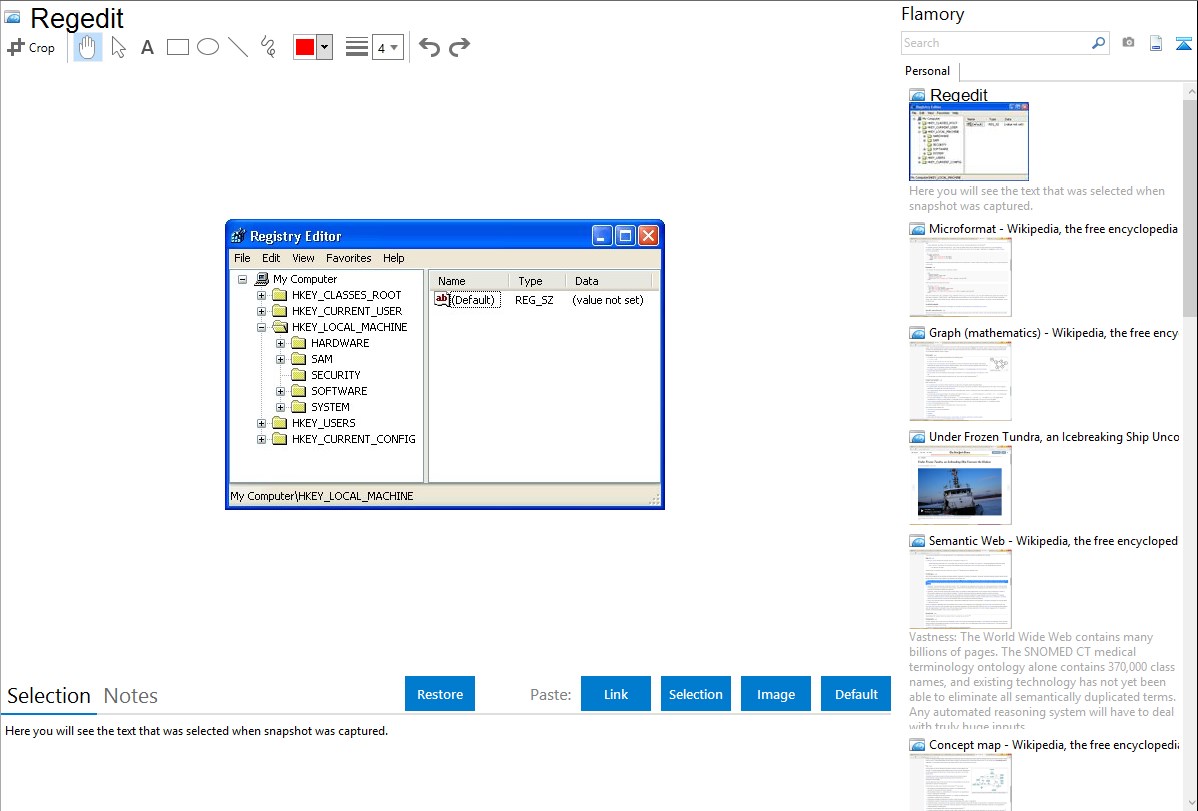Open the Semantic Web snapshot thumbnail
The image size is (1198, 811).
coord(960,589)
